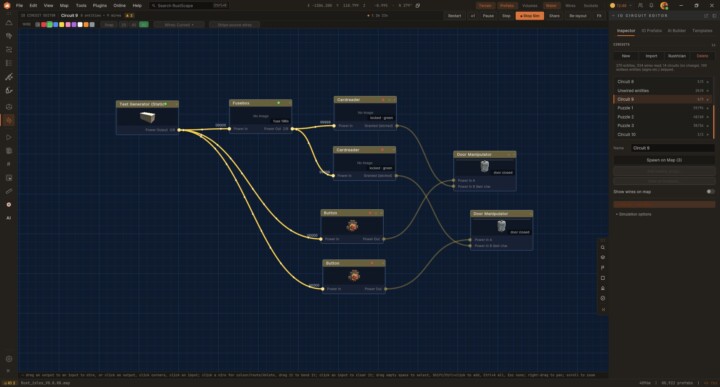This screenshot has height=387, width=720.
Task: Click the upper Door Manipulator node header
Action: (x=484, y=155)
